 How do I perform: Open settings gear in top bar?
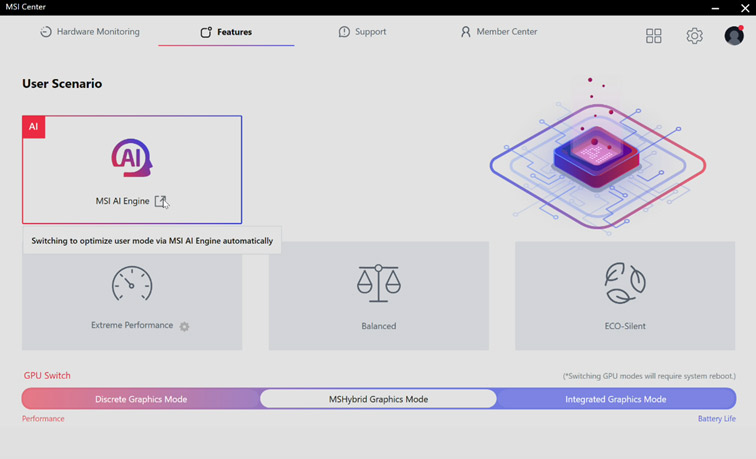694,36
